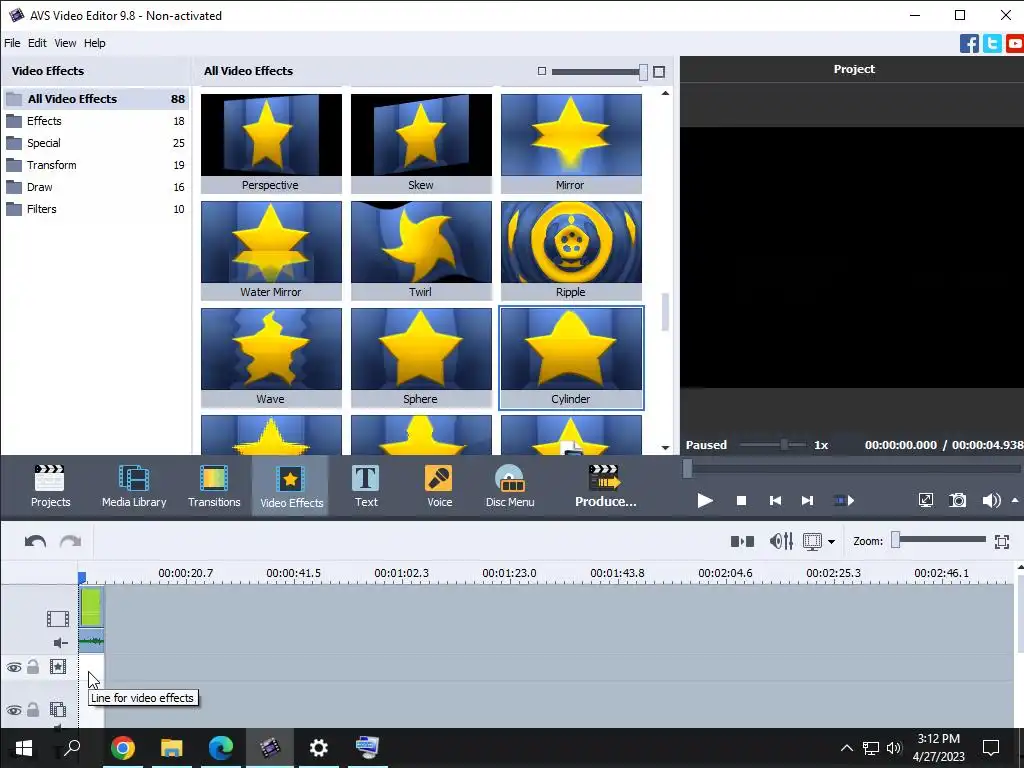Open the View menu
Viewport: 1024px width, 768px height.
(65, 43)
